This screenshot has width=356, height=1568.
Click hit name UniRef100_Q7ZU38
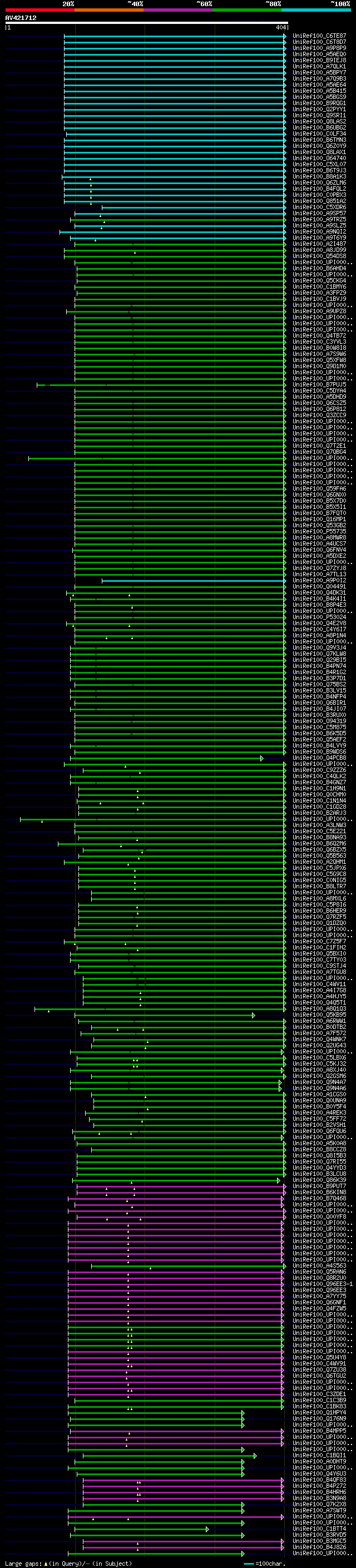[x=319, y=1369]
